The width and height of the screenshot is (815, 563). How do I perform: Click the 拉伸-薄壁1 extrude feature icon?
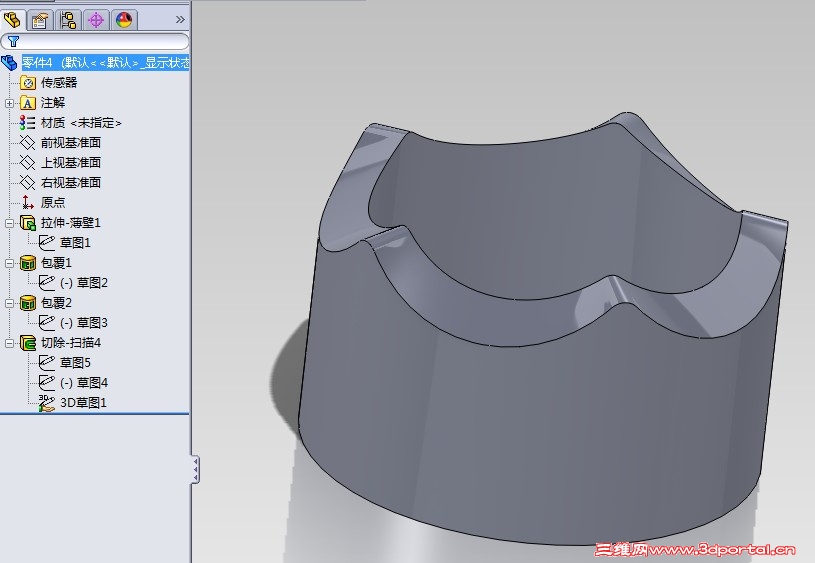28,223
